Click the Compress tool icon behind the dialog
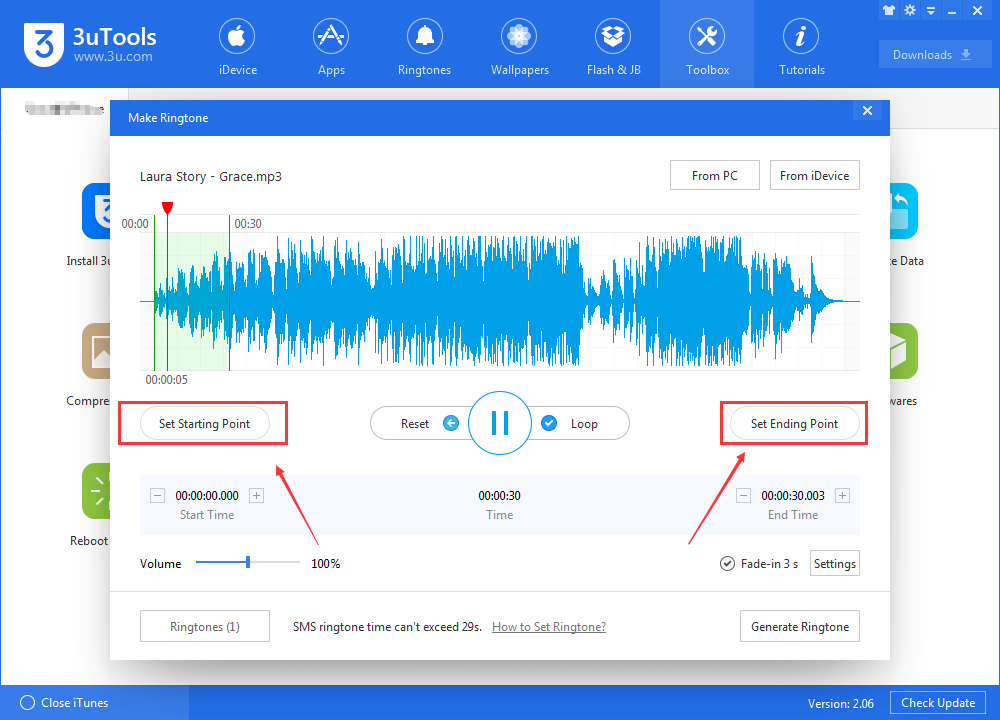 click(96, 351)
